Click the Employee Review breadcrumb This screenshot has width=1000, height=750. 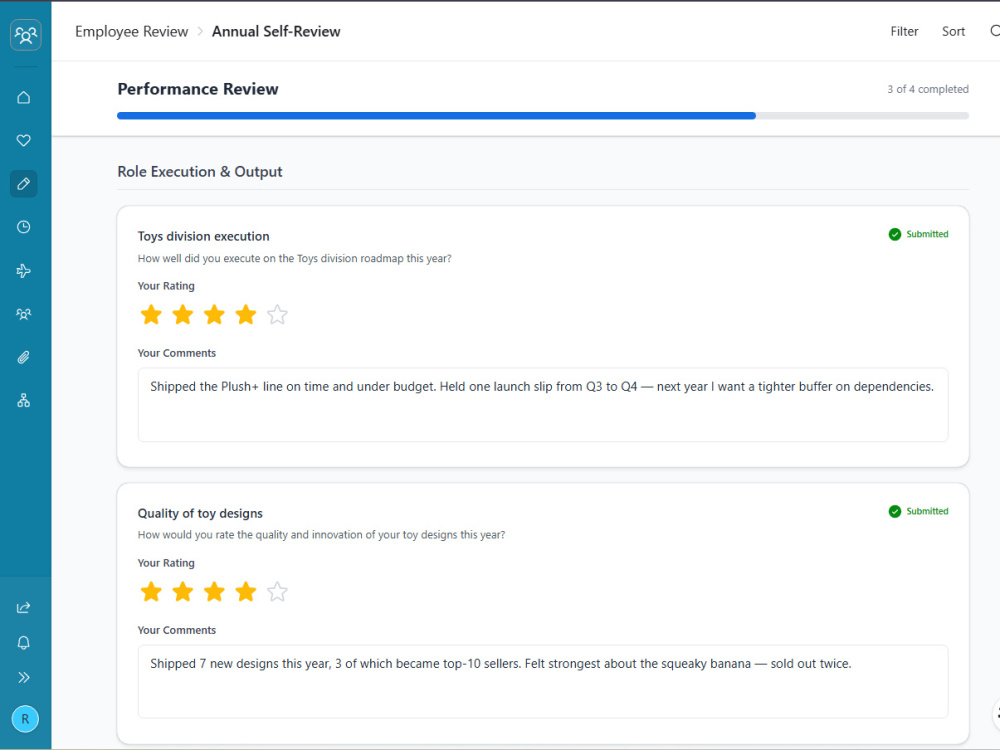click(131, 31)
